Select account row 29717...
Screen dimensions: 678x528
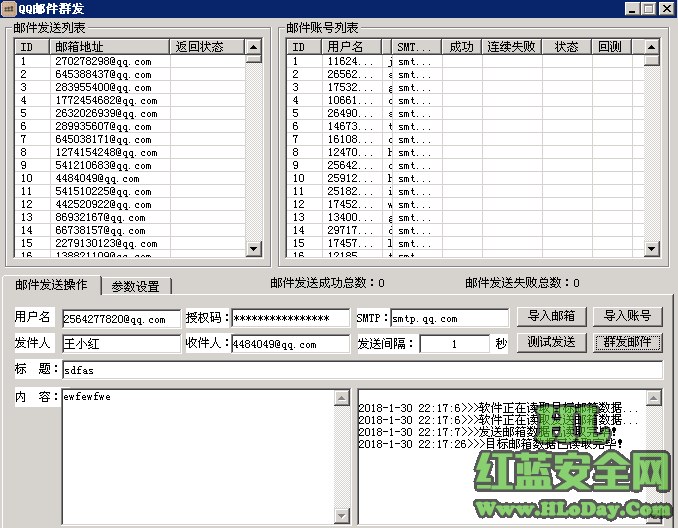coord(465,230)
